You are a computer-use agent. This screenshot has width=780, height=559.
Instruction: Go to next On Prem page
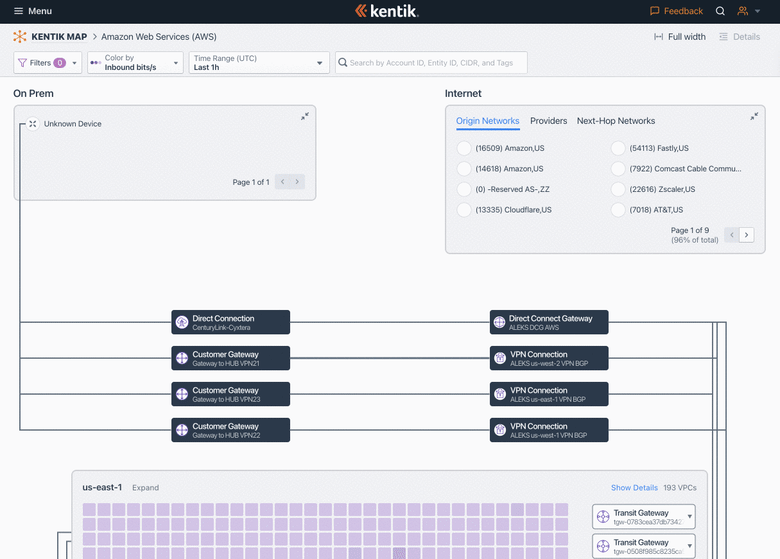(x=297, y=182)
